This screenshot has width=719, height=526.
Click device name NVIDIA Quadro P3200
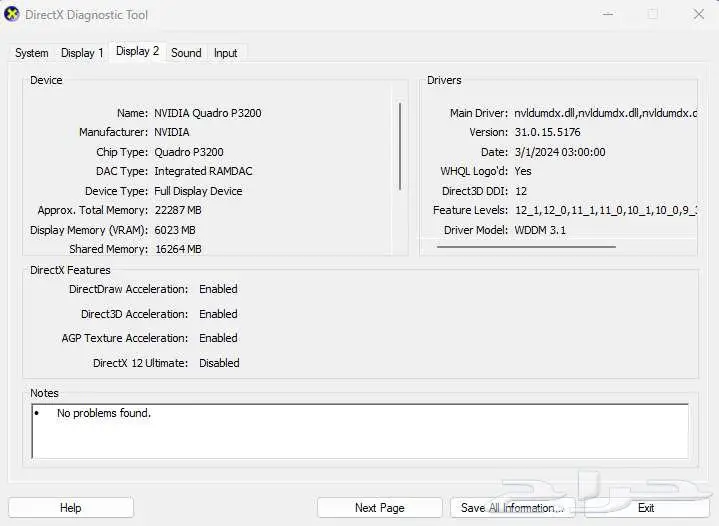(x=208, y=113)
